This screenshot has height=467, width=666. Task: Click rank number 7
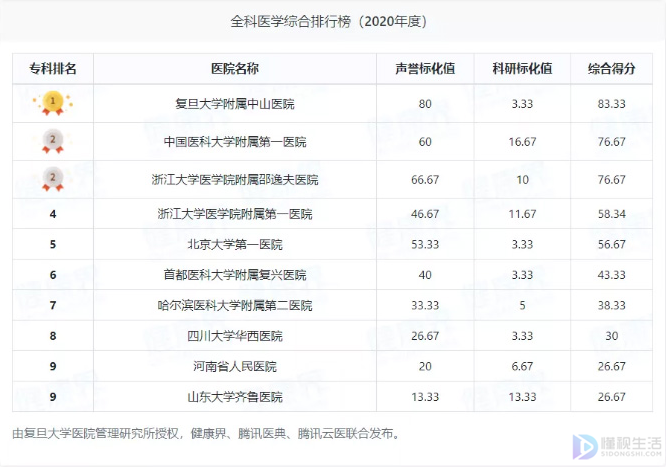[53, 305]
